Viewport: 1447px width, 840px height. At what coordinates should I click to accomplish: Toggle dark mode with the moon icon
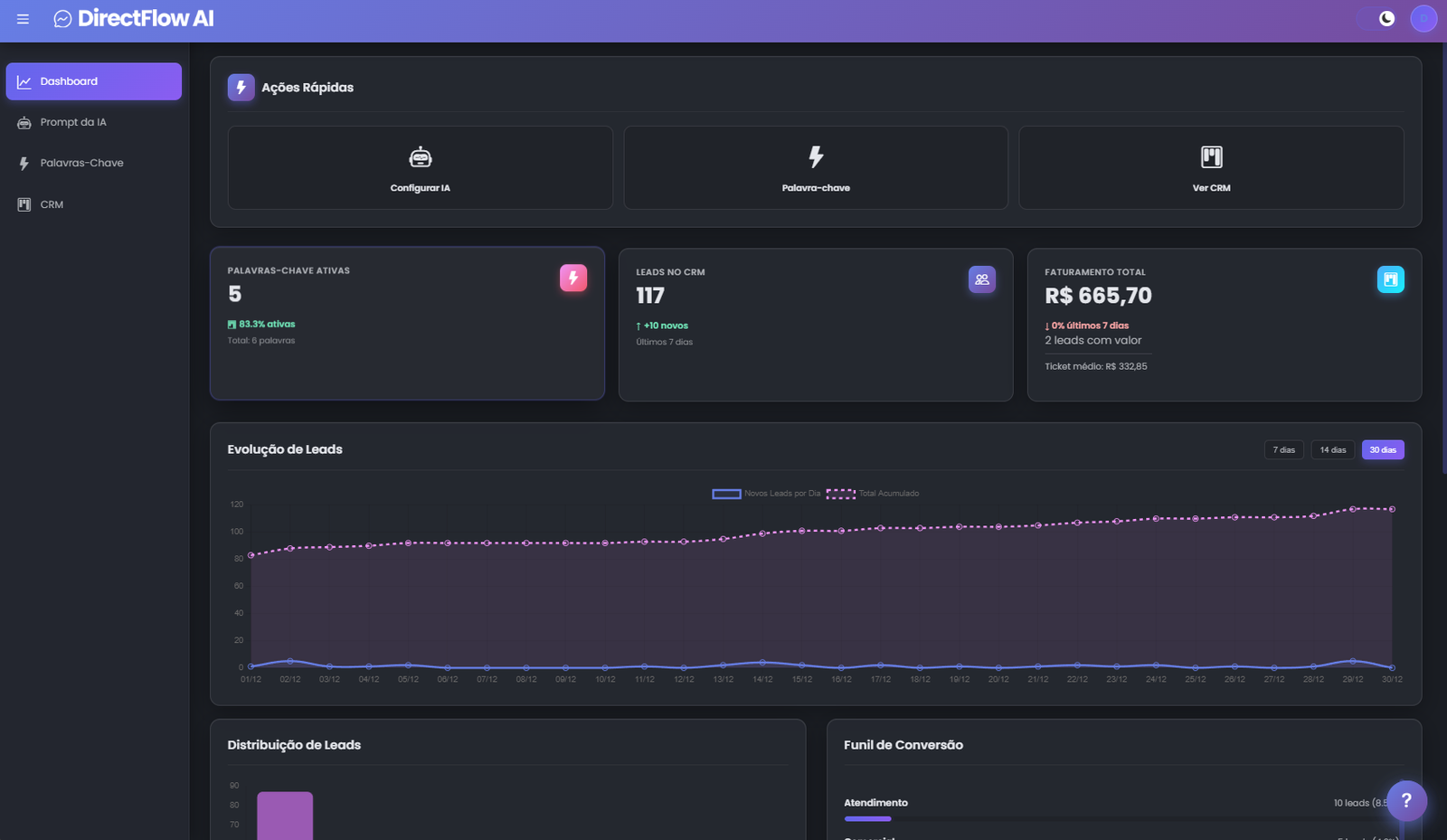click(x=1385, y=18)
